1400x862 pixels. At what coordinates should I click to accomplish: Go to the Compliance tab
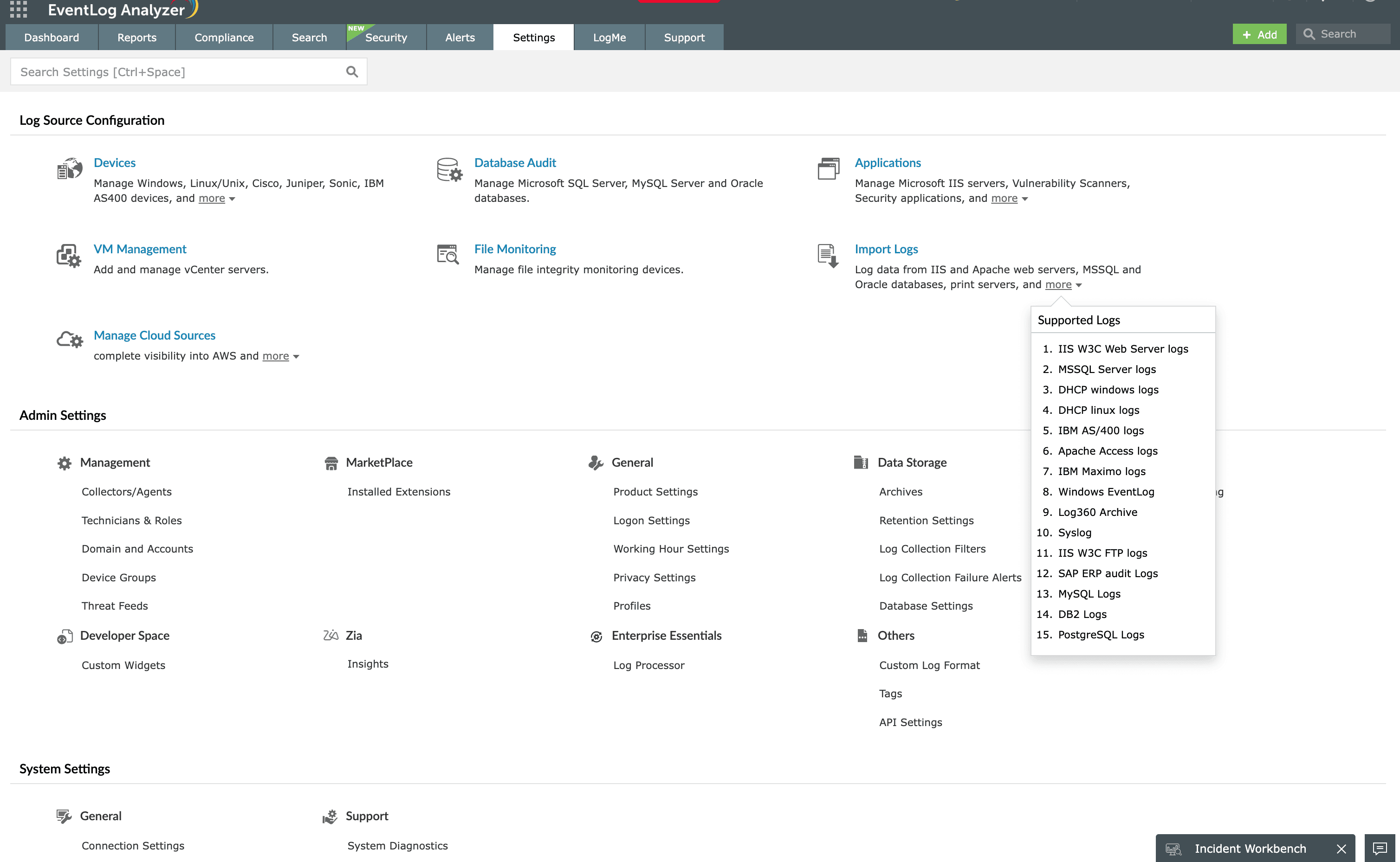224,37
